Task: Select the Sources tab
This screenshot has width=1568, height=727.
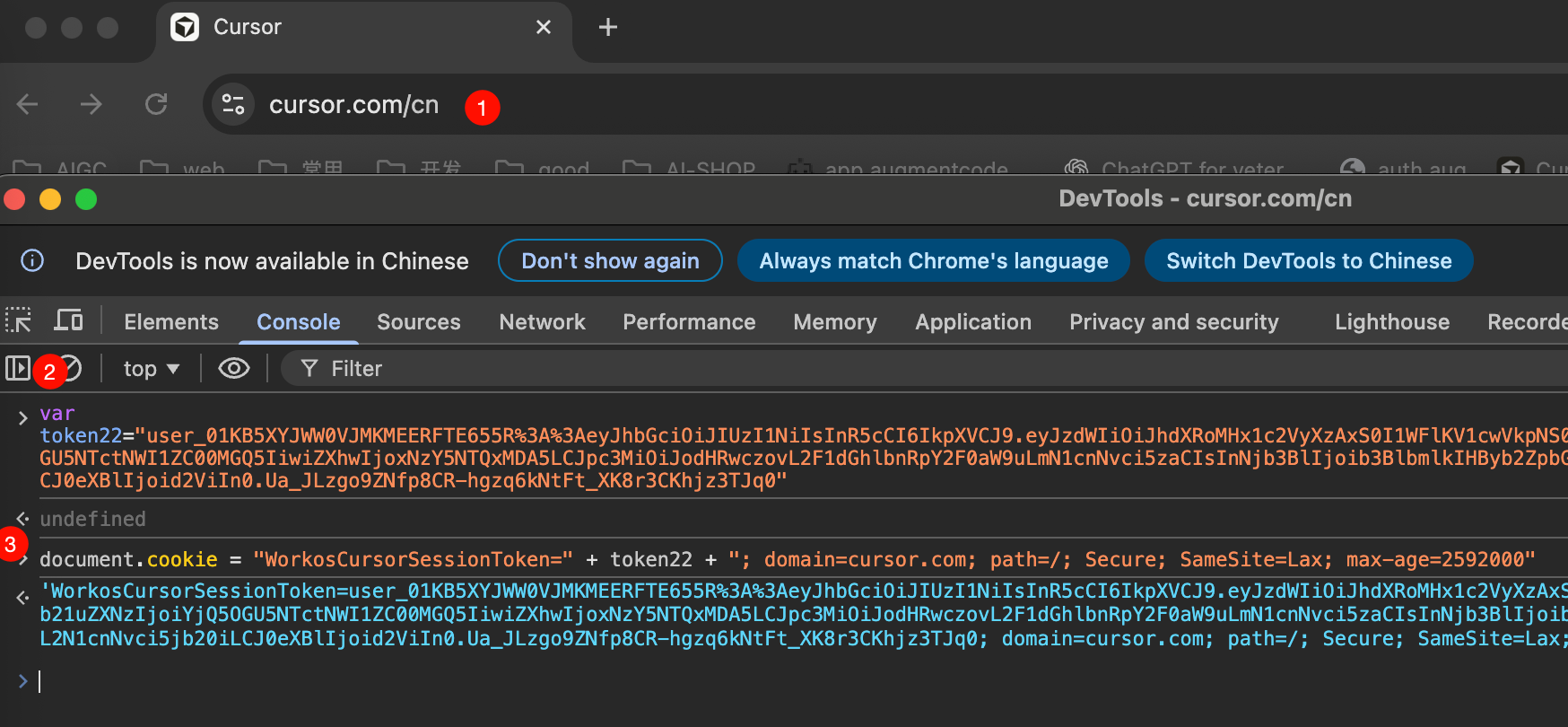Action: [418, 322]
